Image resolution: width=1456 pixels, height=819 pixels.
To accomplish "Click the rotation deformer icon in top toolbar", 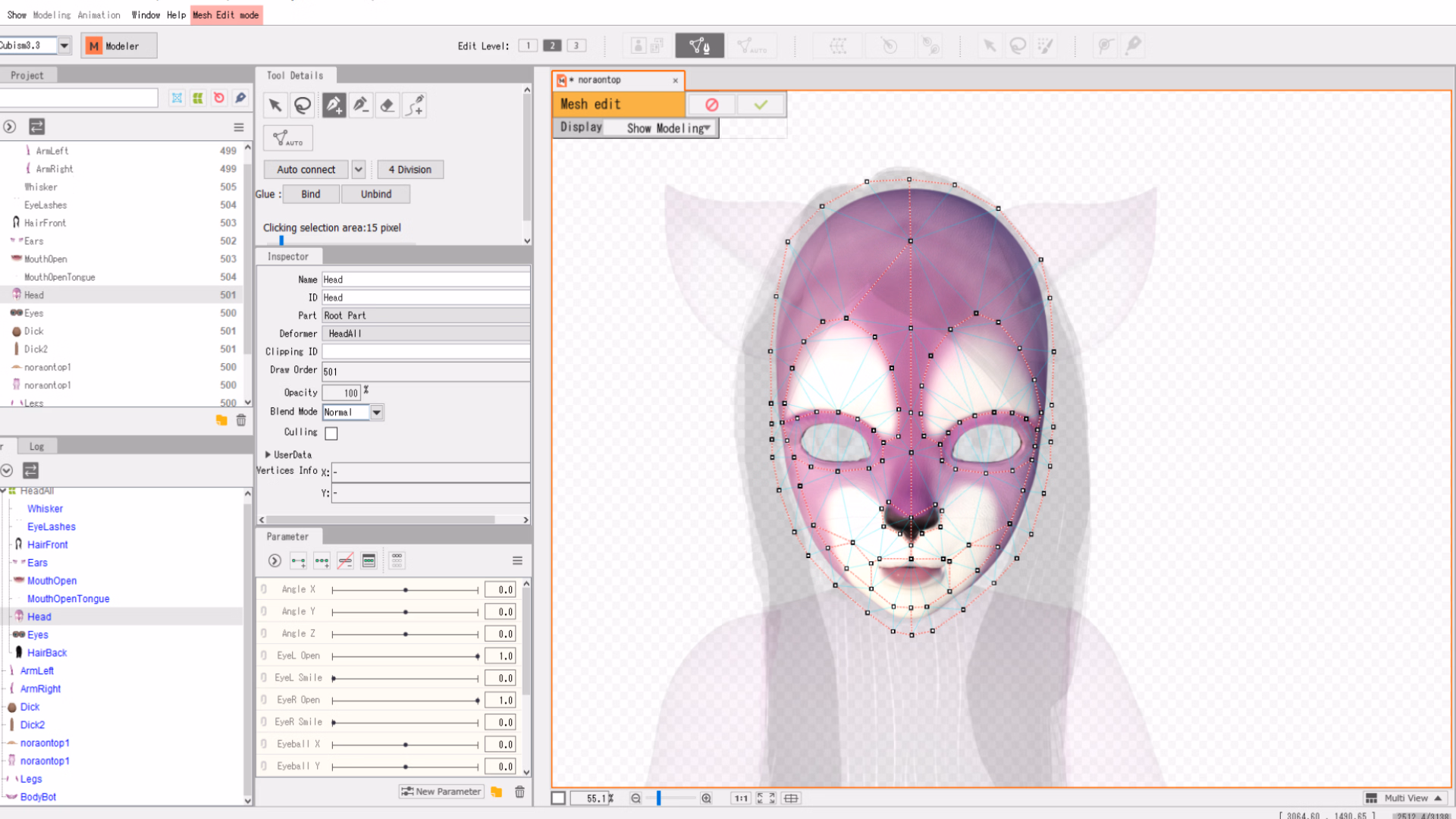I will (x=889, y=45).
